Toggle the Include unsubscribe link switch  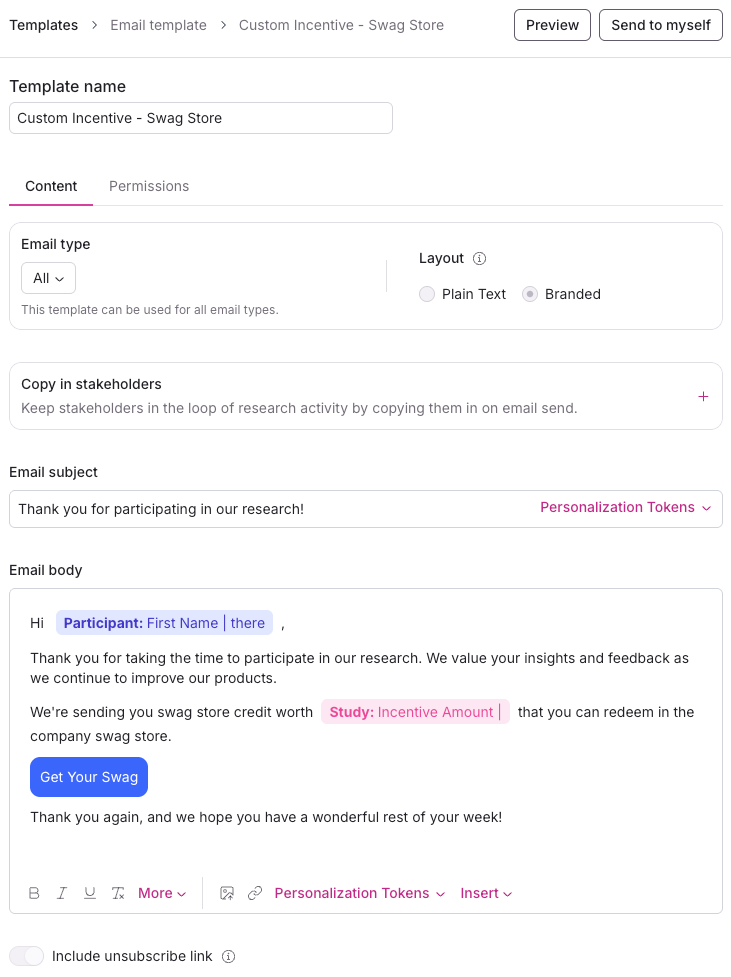pyautogui.click(x=27, y=956)
